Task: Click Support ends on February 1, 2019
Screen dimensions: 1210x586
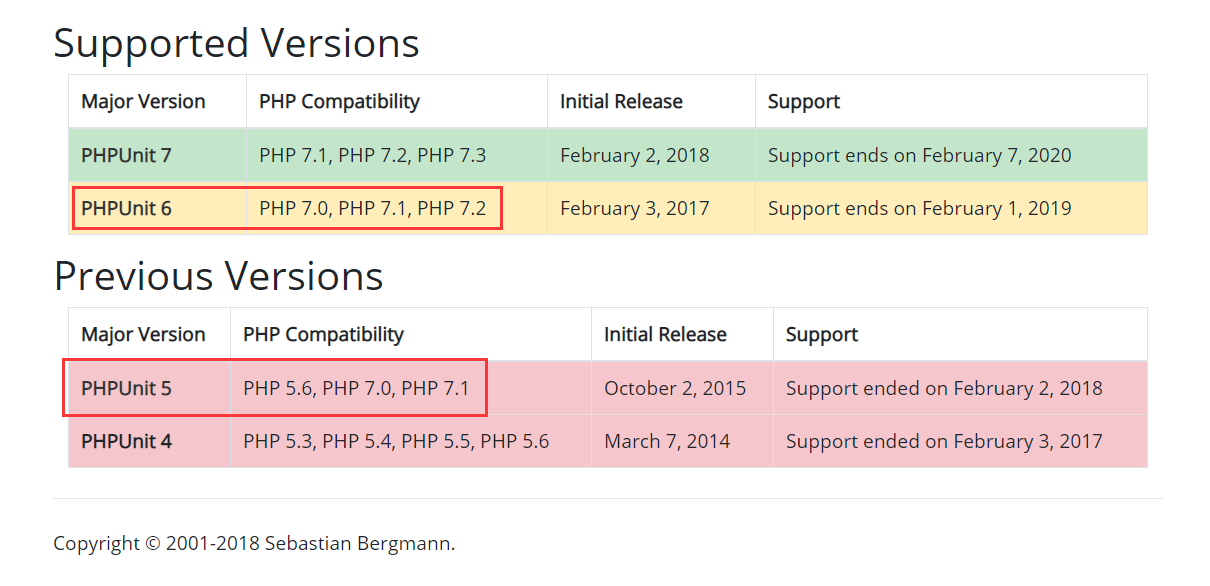Action: pos(919,208)
